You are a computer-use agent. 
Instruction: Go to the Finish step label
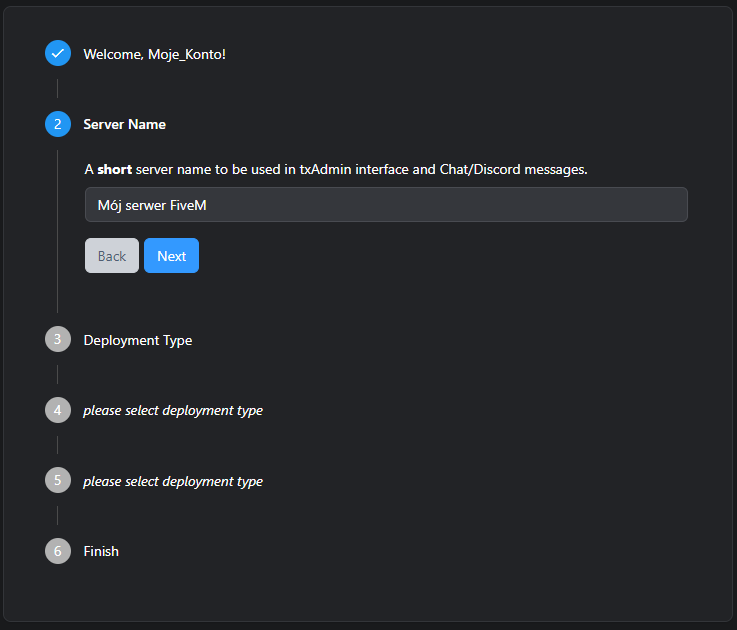(101, 551)
